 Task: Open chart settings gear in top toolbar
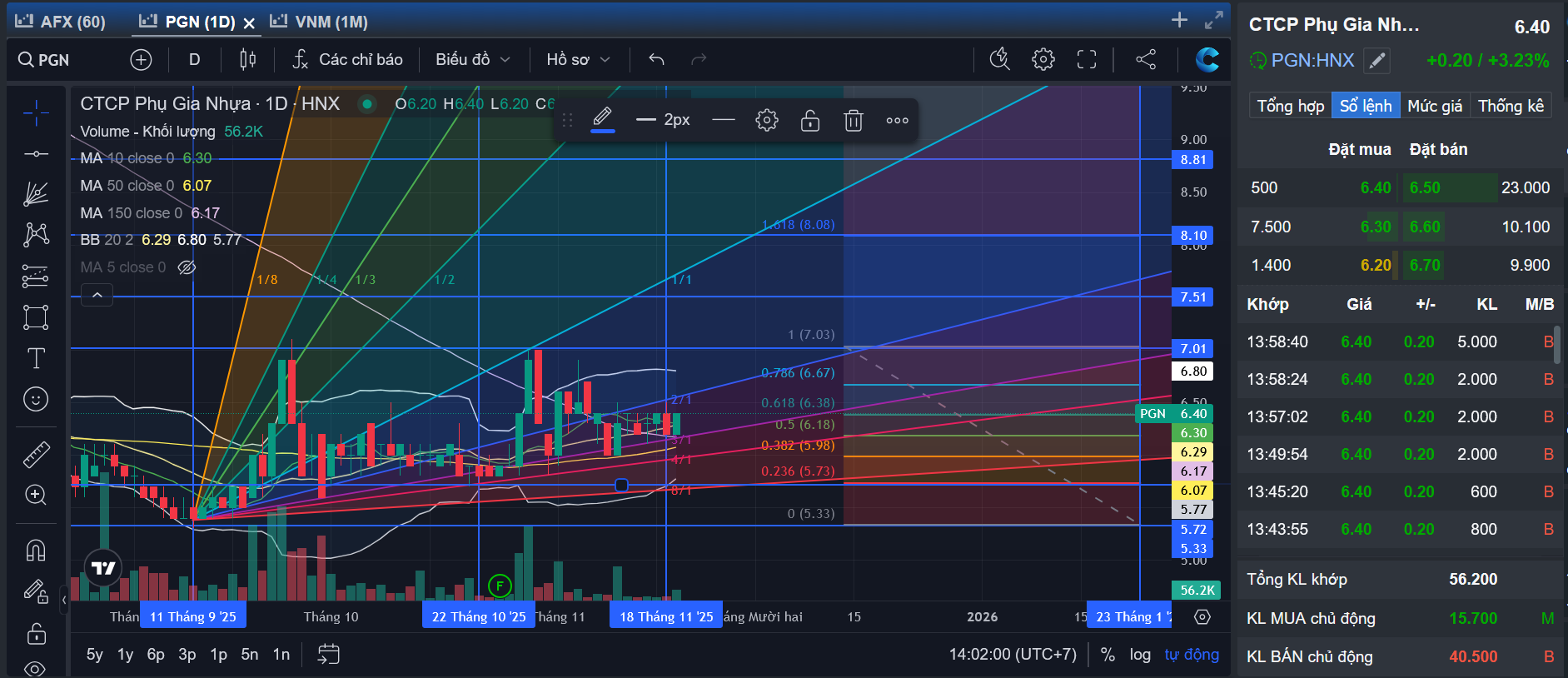(x=1043, y=59)
